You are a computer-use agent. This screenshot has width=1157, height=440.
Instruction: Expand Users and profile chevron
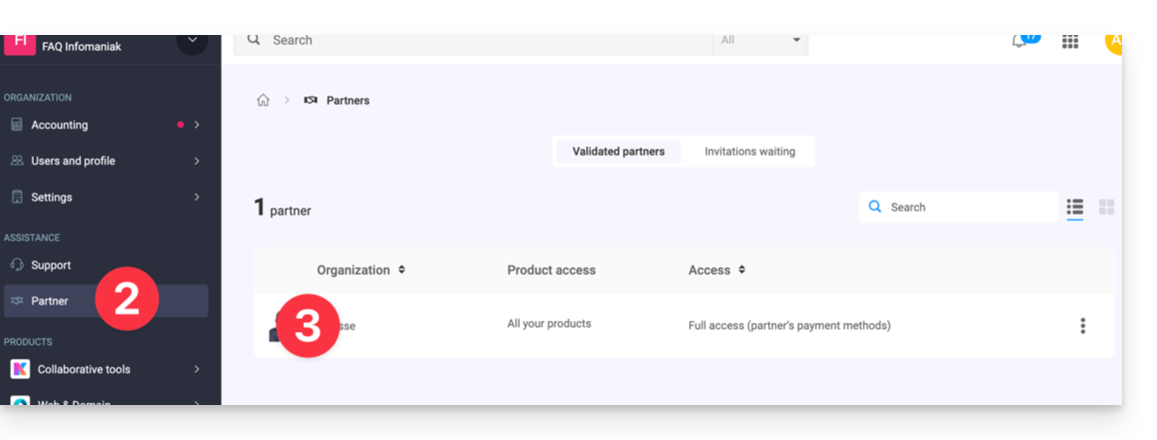click(196, 161)
